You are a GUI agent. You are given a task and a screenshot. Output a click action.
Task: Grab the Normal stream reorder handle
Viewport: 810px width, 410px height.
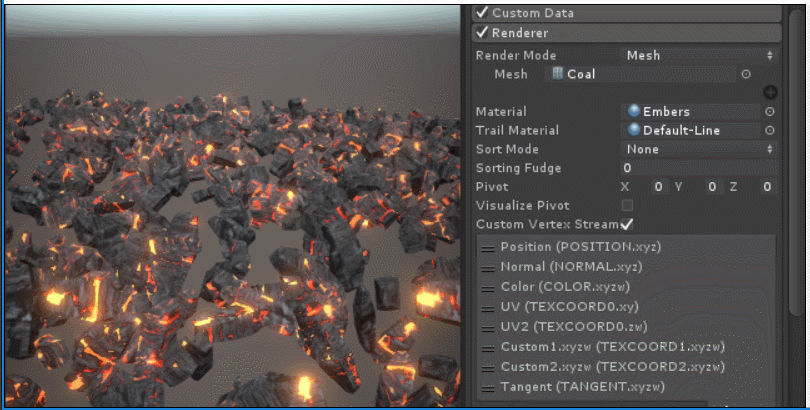[488, 269]
